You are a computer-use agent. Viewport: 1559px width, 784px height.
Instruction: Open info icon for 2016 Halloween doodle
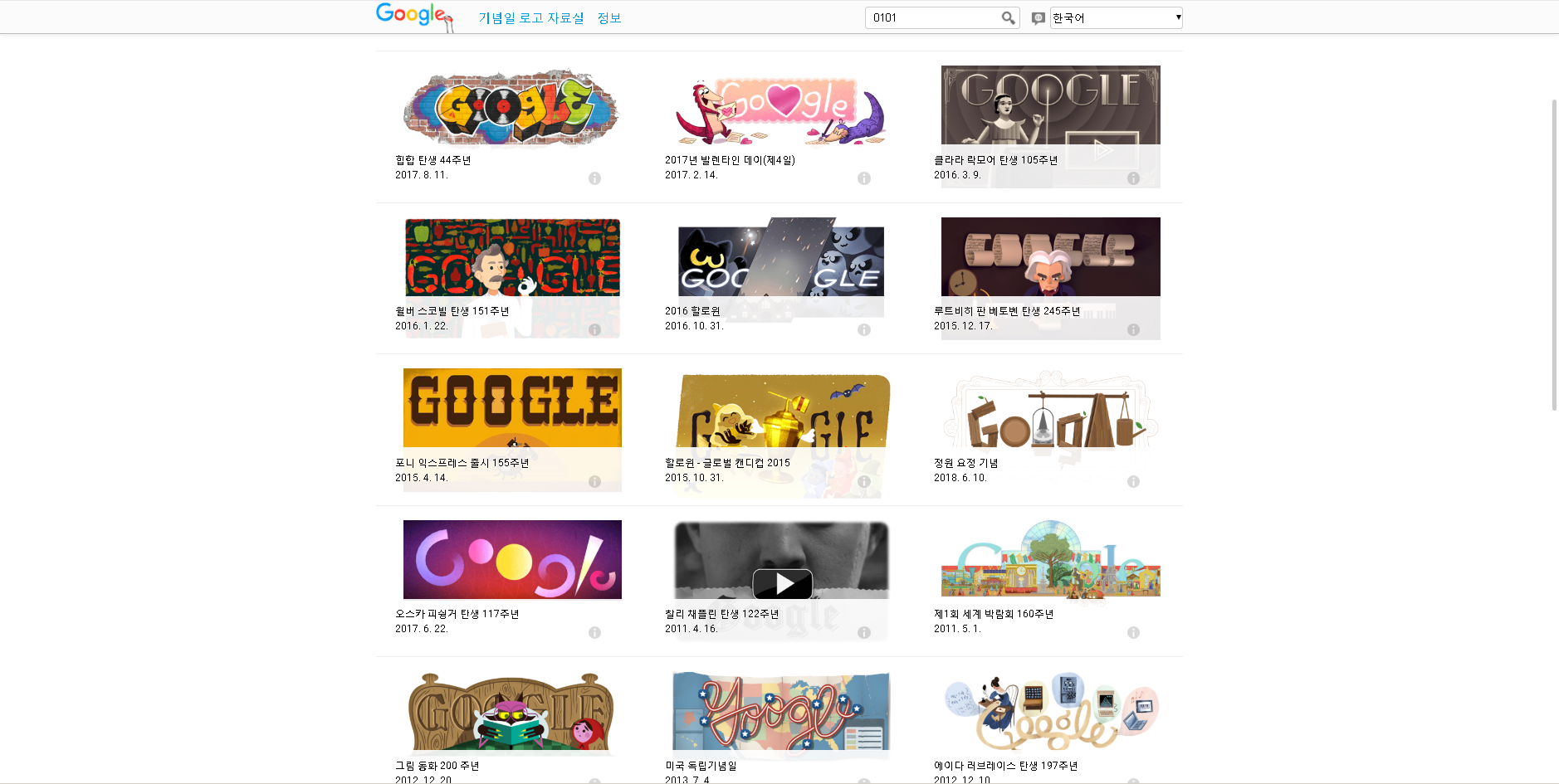tap(864, 329)
